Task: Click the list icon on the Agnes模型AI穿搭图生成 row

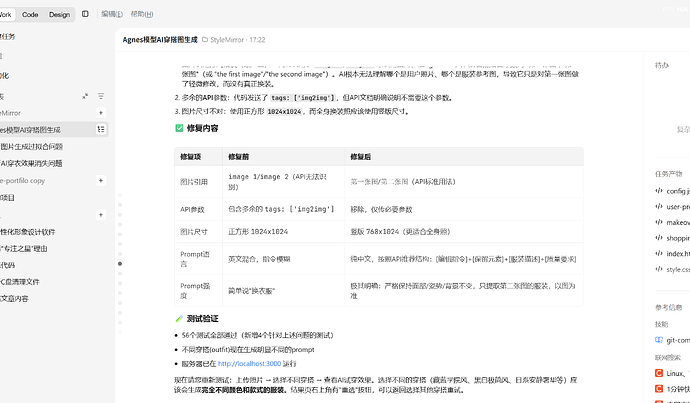Action: (x=101, y=129)
